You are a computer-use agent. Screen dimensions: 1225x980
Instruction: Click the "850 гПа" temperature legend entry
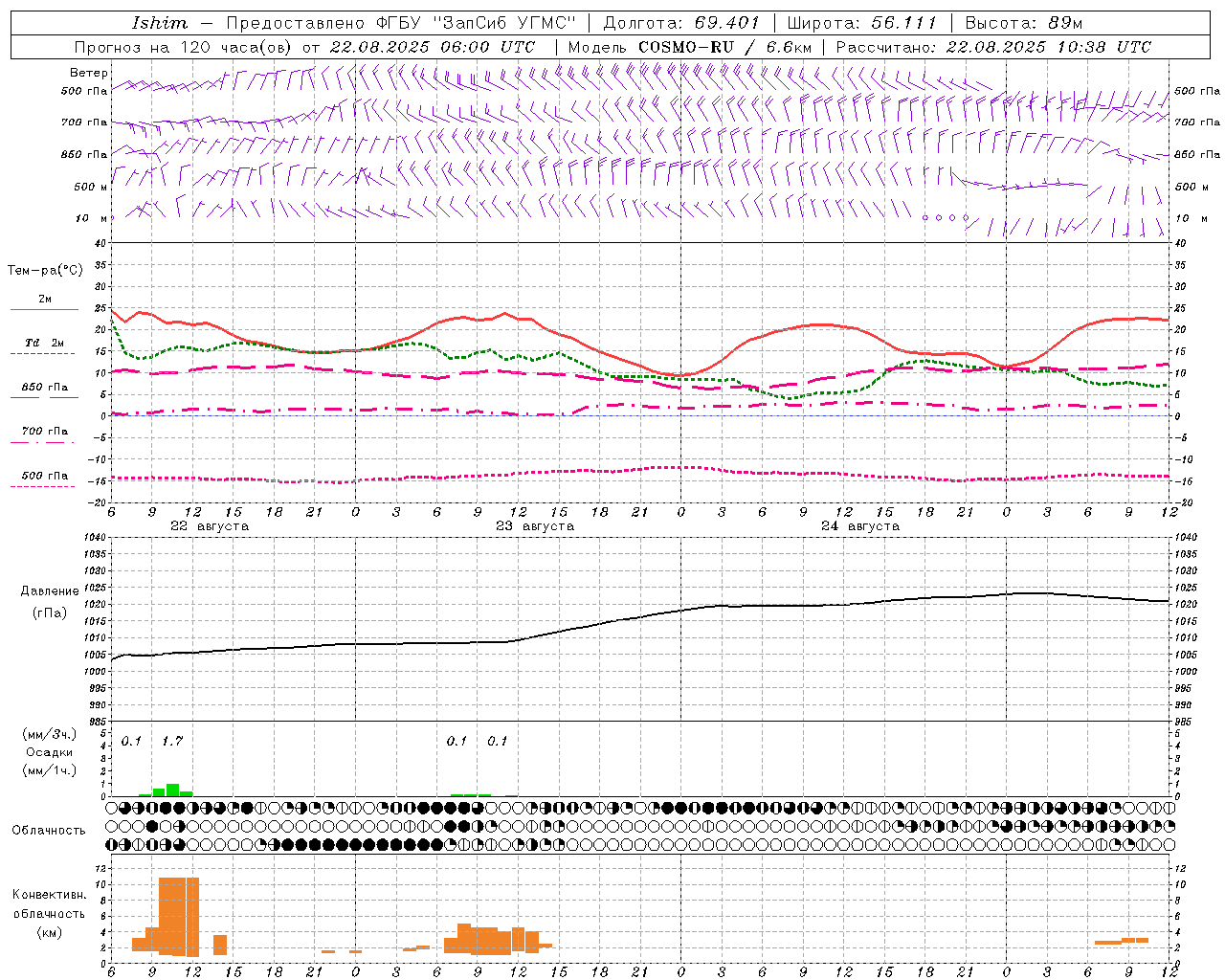pyautogui.click(x=44, y=388)
